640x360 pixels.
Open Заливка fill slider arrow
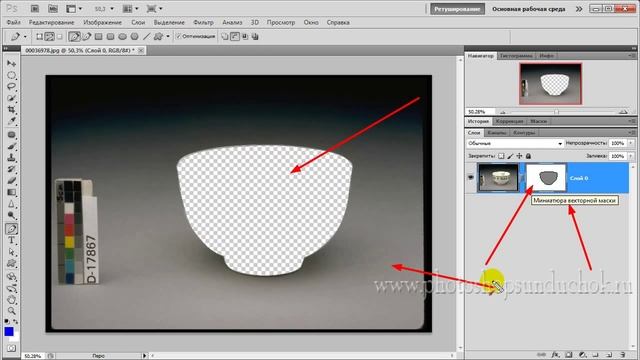click(x=631, y=156)
